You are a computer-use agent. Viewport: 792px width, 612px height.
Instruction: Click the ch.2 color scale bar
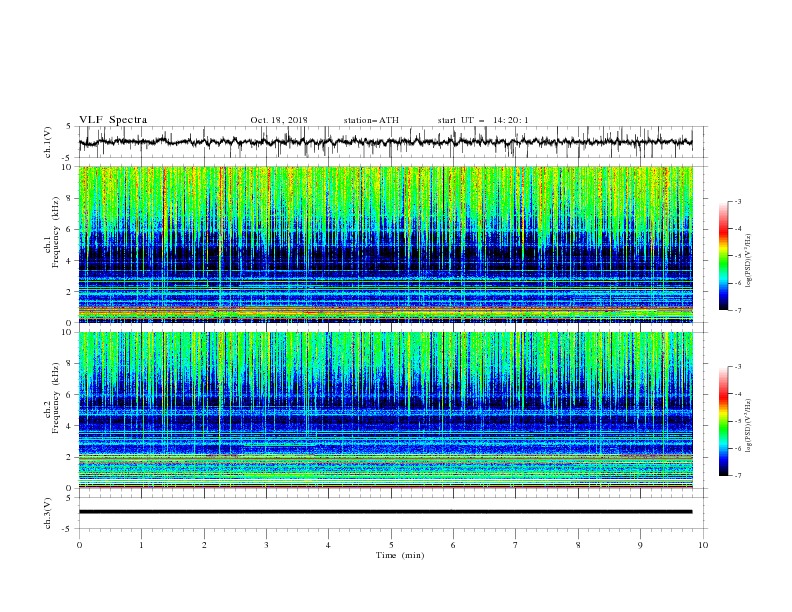[723, 421]
